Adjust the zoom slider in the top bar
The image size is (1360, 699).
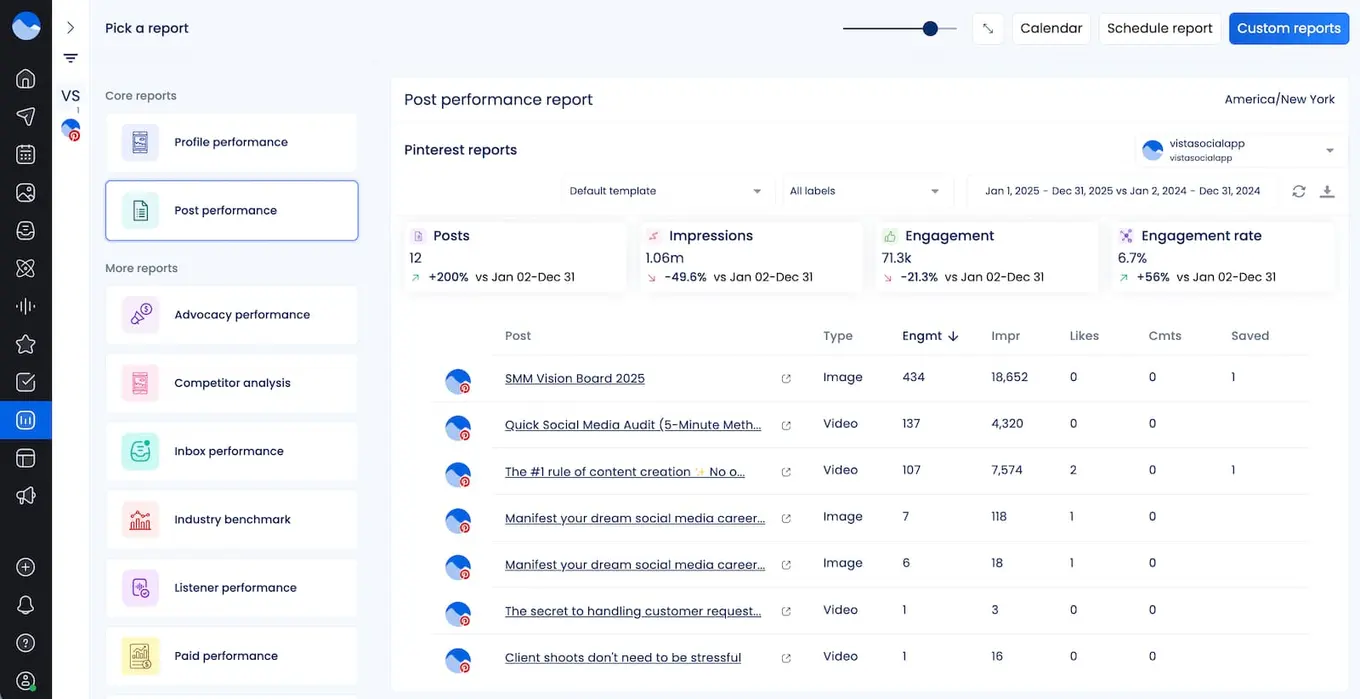tap(928, 29)
